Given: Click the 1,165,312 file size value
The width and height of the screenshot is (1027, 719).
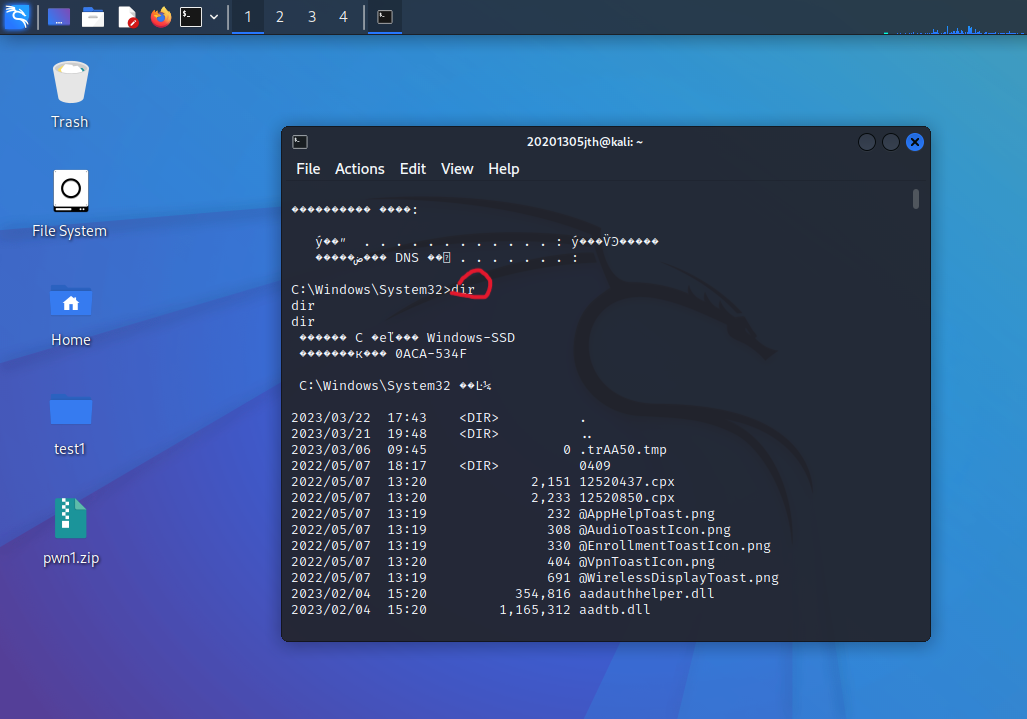Looking at the screenshot, I should (534, 610).
